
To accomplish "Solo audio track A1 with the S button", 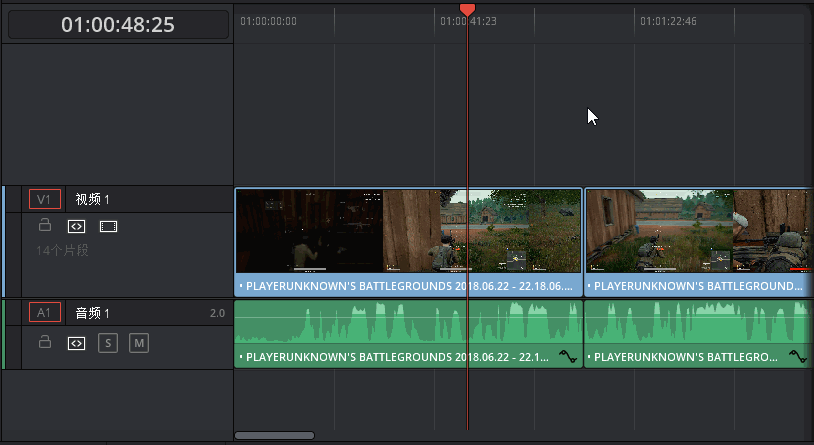I will tap(108, 343).
